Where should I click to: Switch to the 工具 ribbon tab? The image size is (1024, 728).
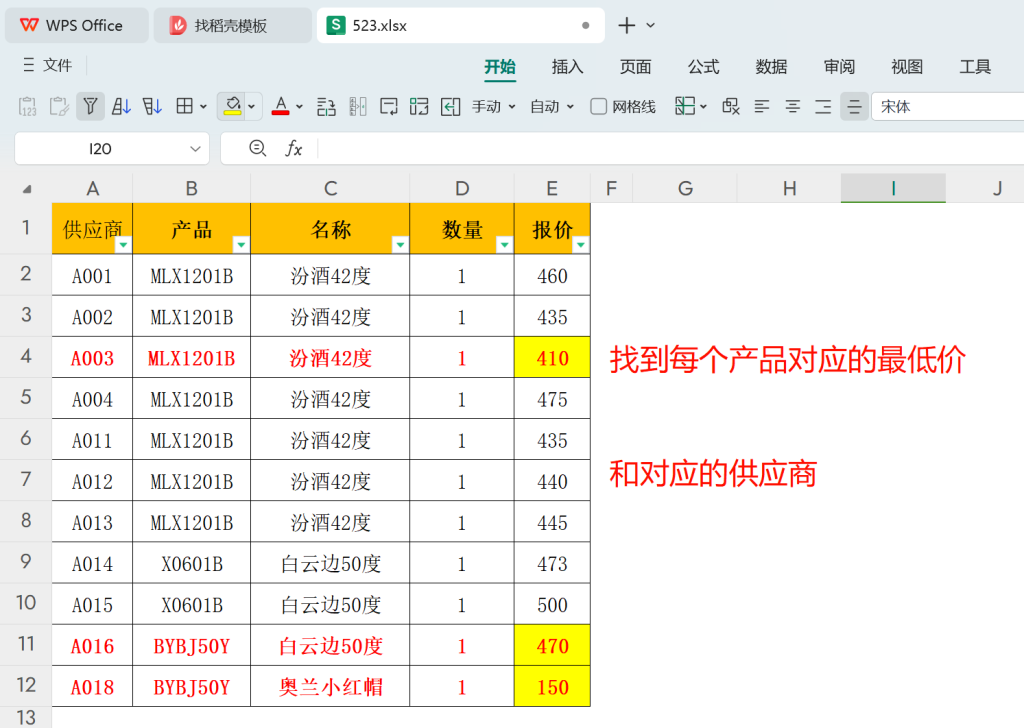[x=975, y=67]
